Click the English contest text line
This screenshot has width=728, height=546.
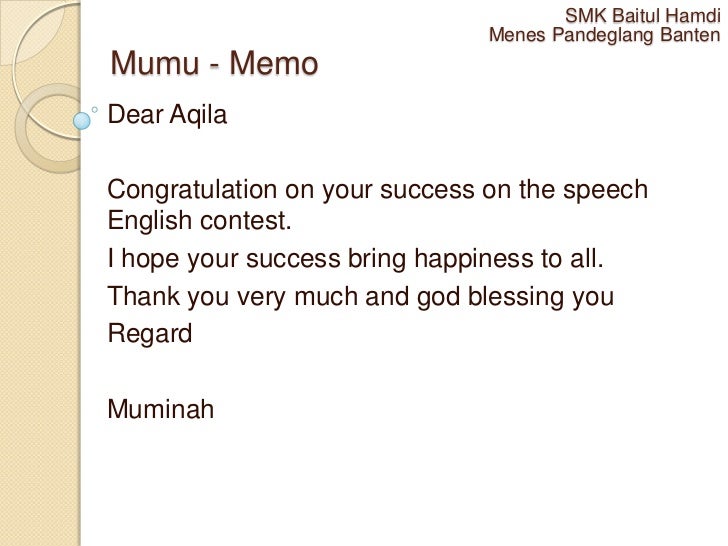click(x=199, y=220)
